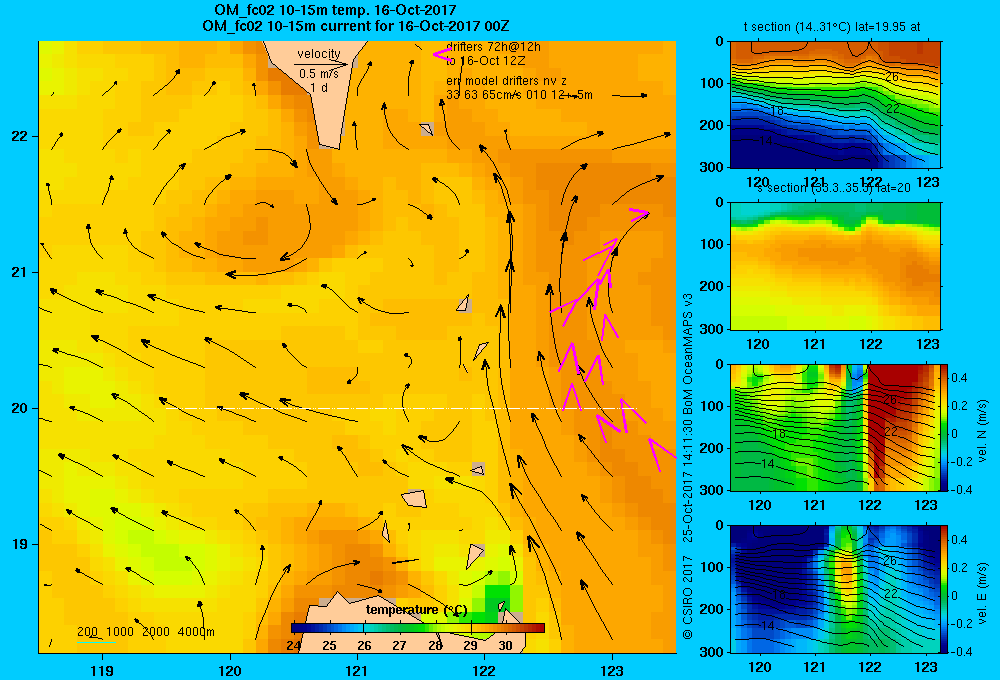
Task: Click the latitude '21' label on main map
Action: coord(20,272)
